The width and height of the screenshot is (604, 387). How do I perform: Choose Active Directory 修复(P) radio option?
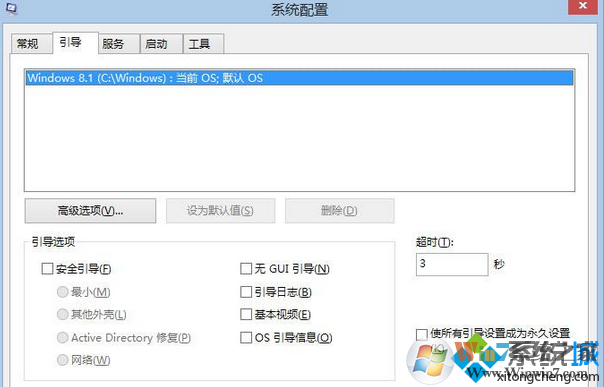pyautogui.click(x=62, y=338)
